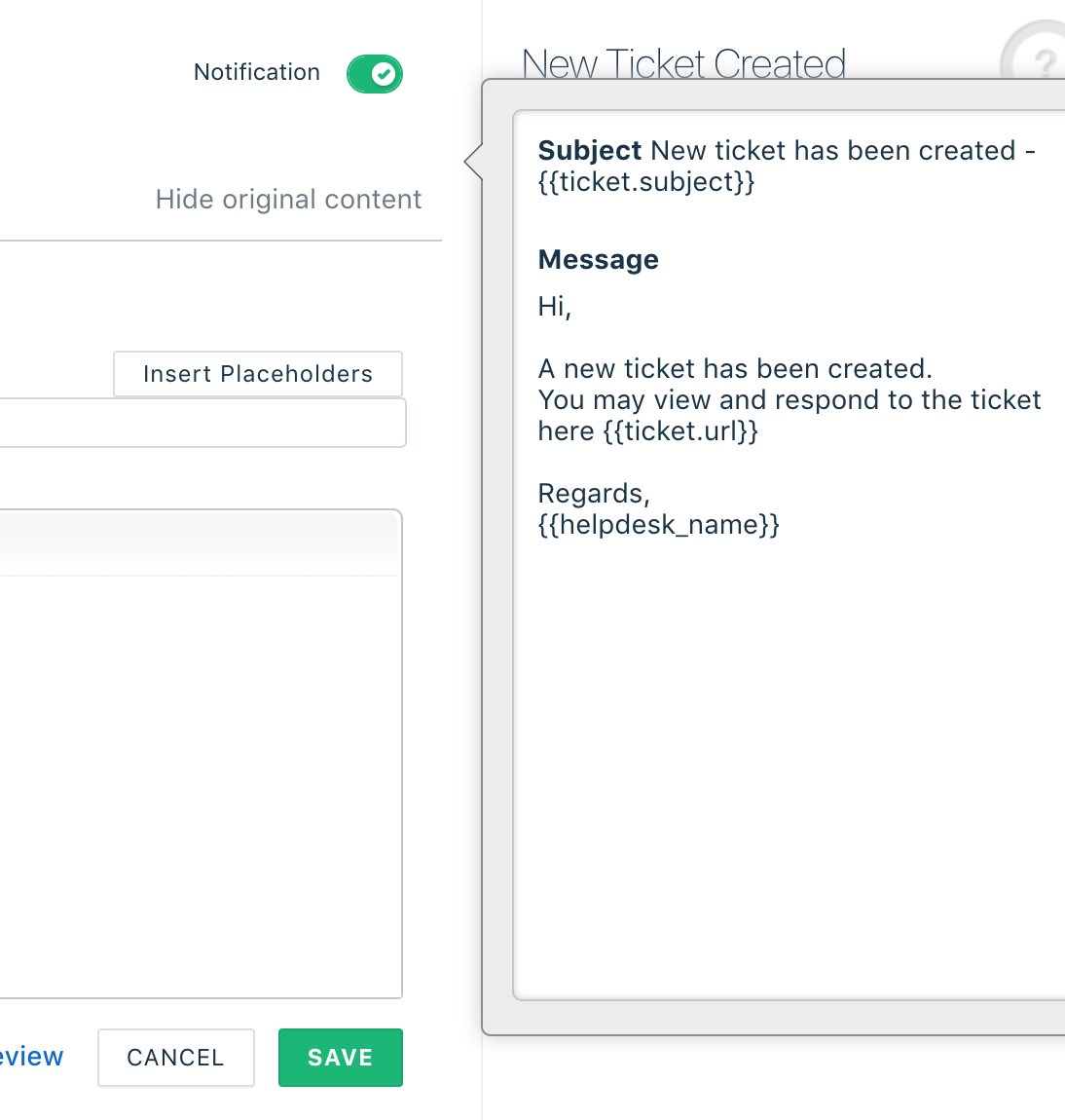Screen dimensions: 1065x1120
Task: Click the "Regards," closing line
Action: click(594, 494)
